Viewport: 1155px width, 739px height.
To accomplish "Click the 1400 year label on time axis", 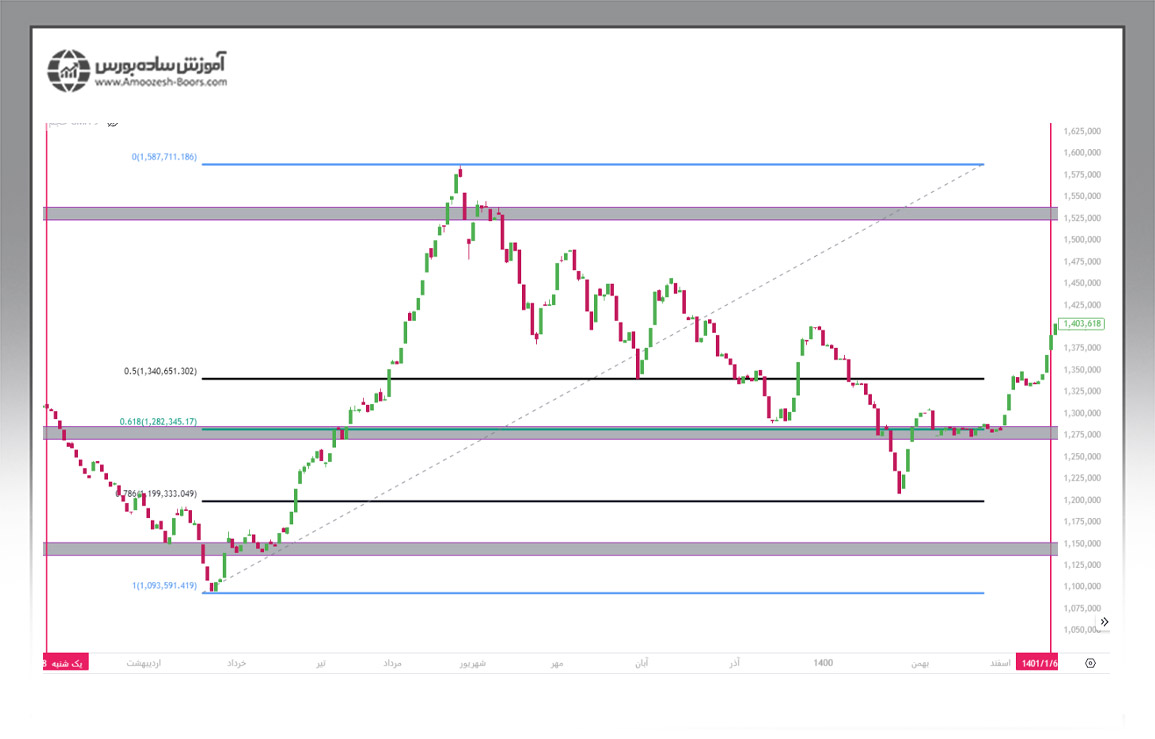I will pos(823,663).
